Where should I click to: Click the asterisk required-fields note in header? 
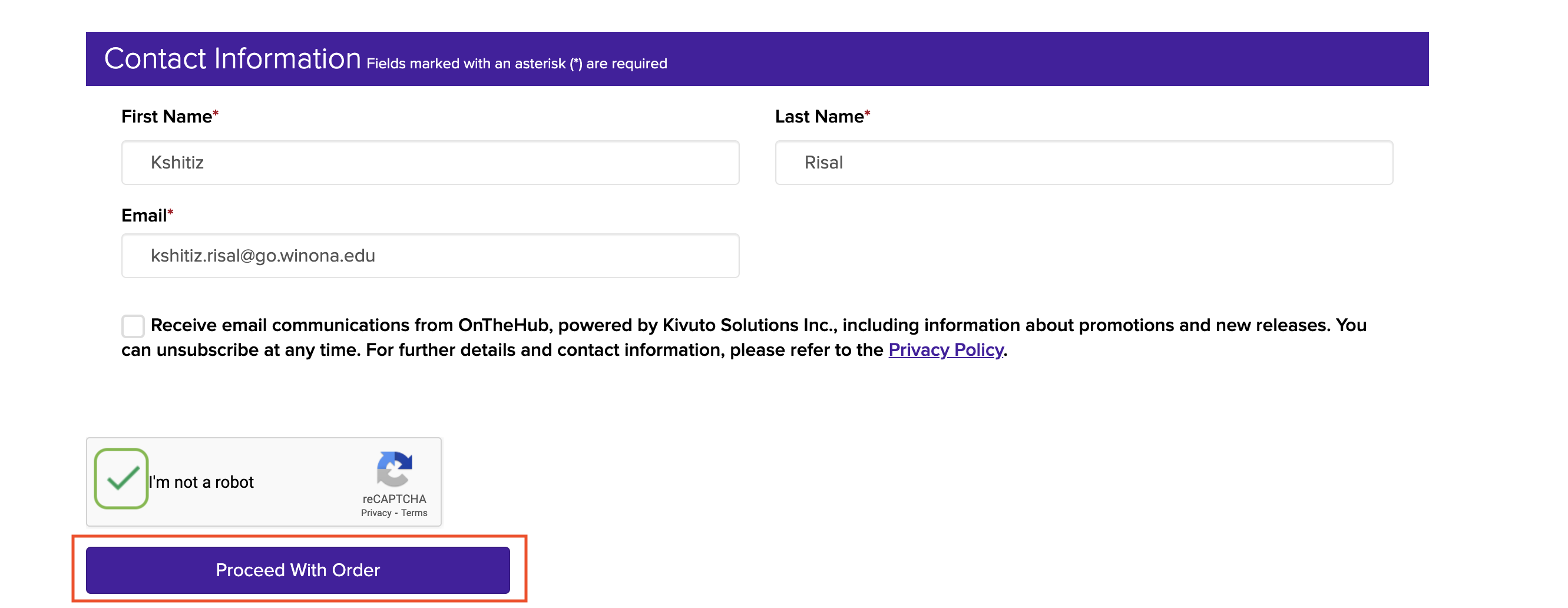pos(516,64)
